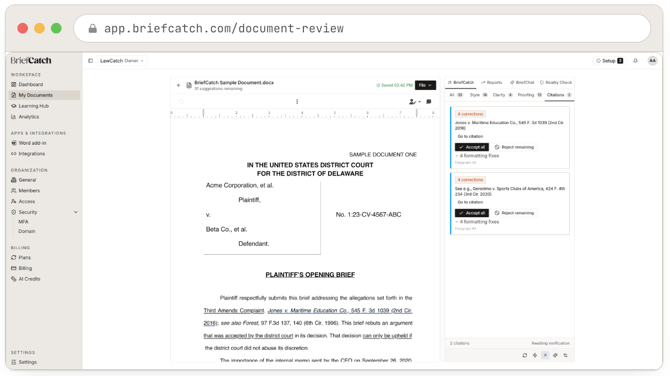Screen dimensions: 670x376
Task: Open the notifications bell
Action: coord(635,61)
